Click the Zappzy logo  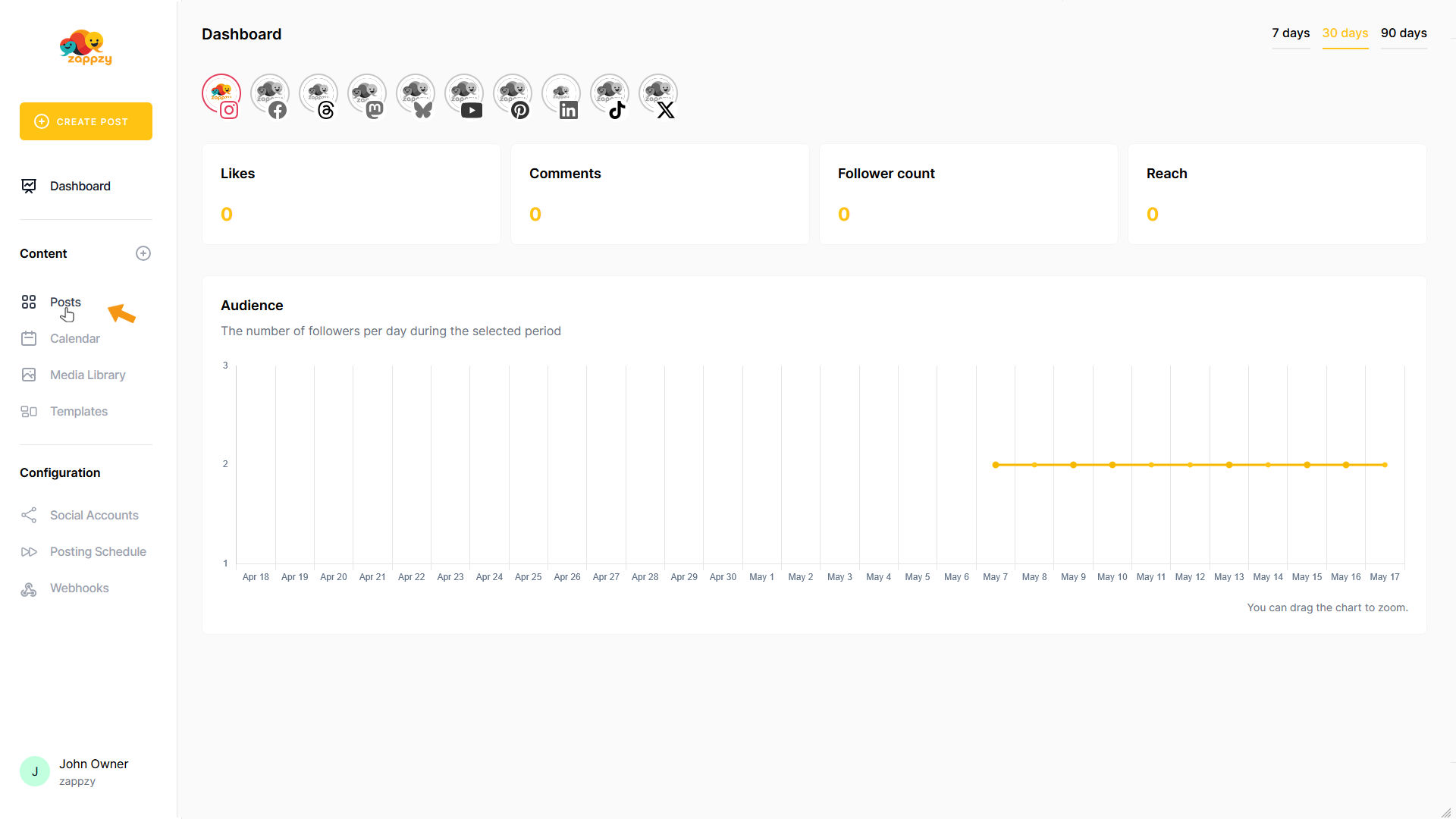point(86,47)
